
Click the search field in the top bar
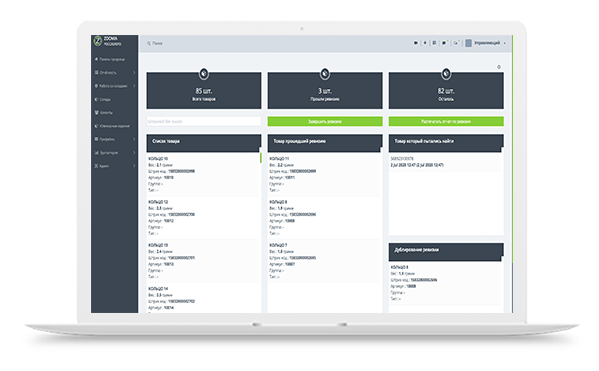[x=267, y=43]
